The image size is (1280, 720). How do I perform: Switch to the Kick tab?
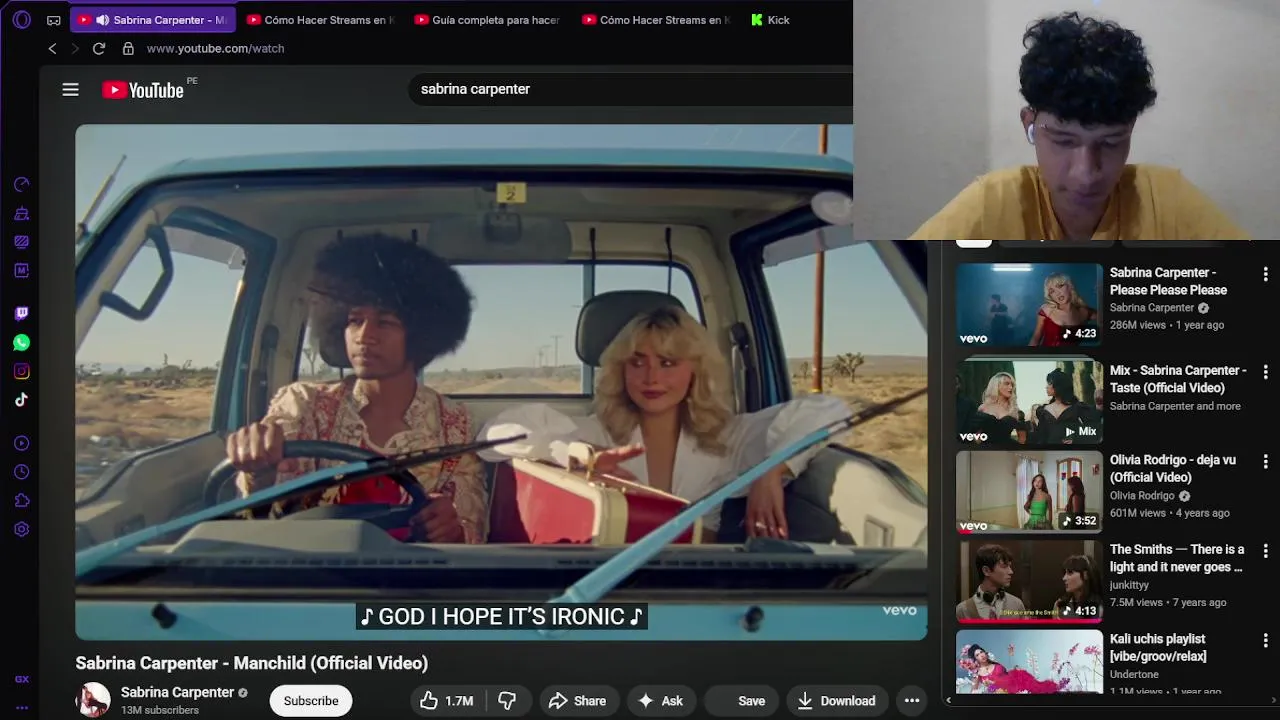click(x=770, y=20)
